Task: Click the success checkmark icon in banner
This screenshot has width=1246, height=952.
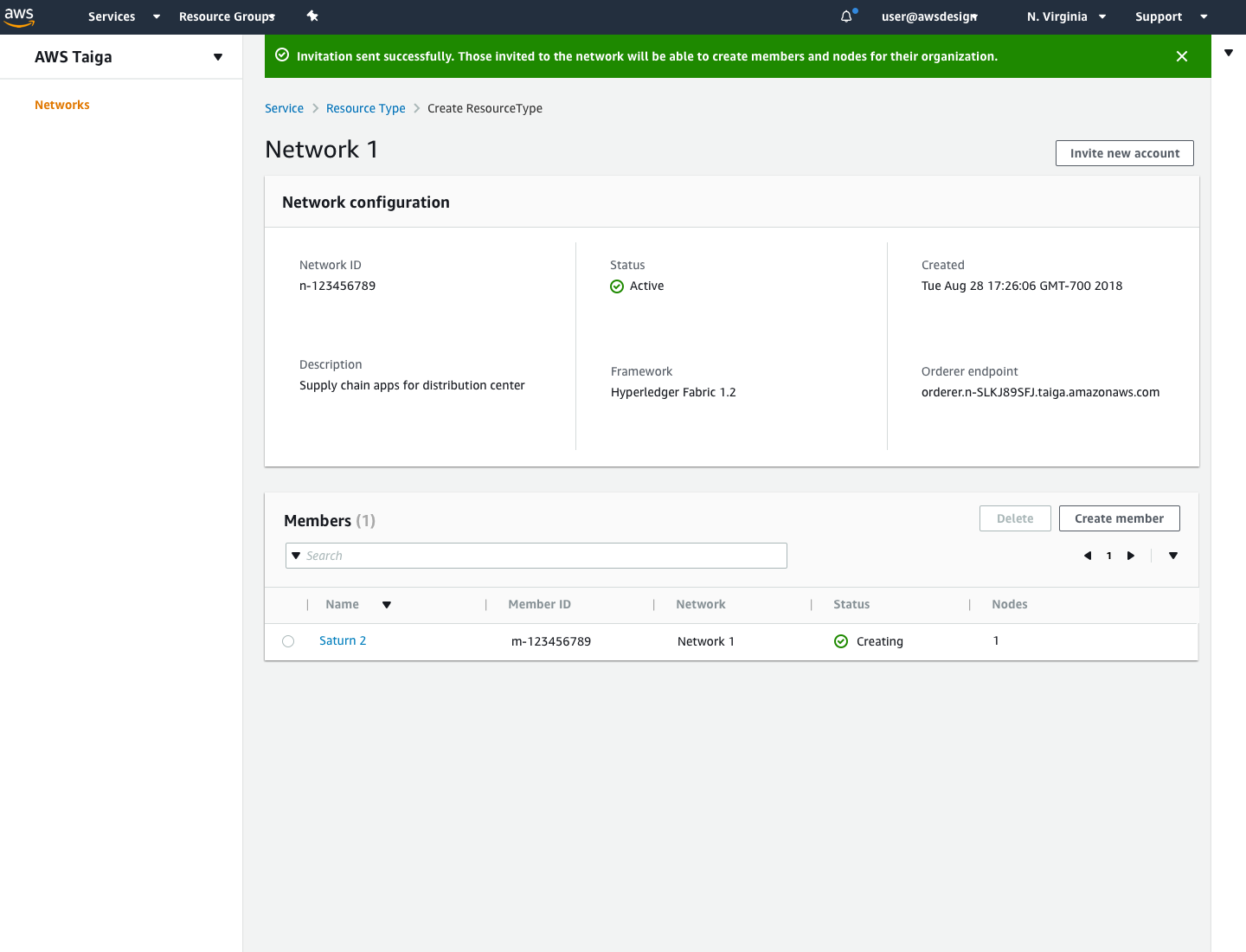Action: pyautogui.click(x=282, y=55)
